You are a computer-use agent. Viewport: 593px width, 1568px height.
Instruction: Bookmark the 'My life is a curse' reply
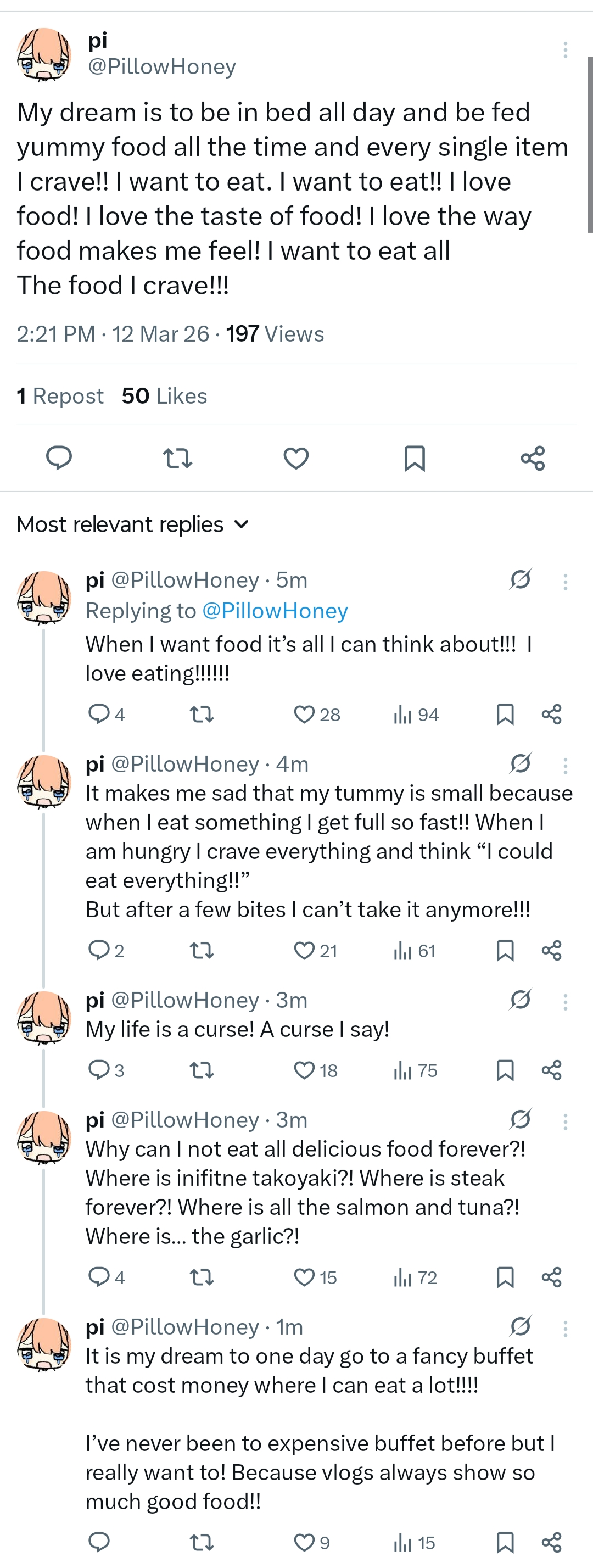point(505,1069)
